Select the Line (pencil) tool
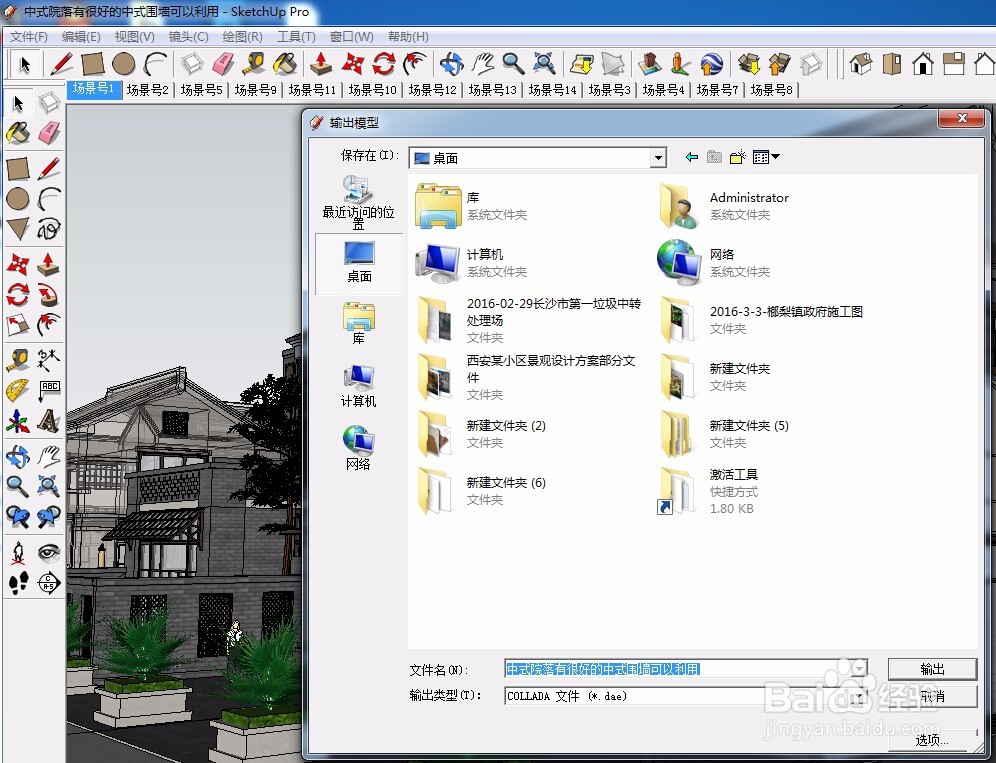This screenshot has height=763, width=996. [x=50, y=168]
